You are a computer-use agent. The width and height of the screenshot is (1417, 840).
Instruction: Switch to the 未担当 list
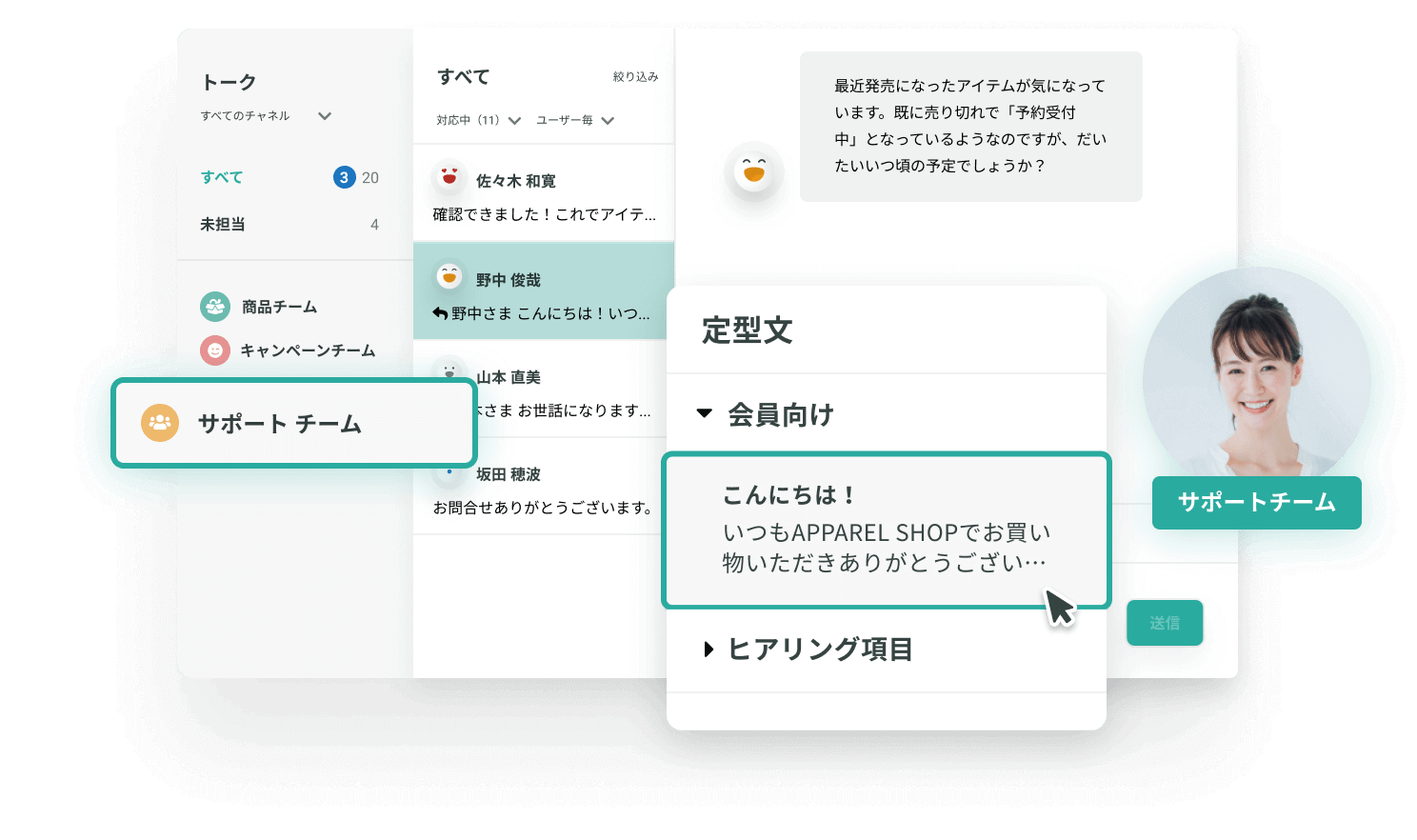coord(223,224)
